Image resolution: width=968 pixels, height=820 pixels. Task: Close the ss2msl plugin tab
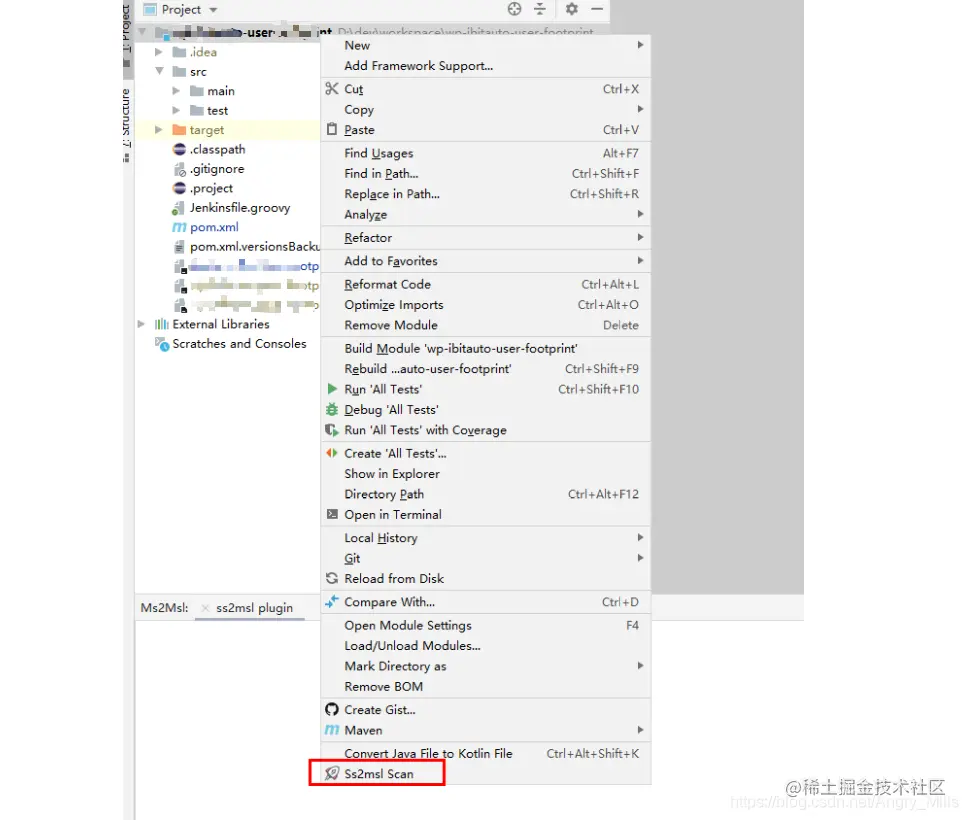[x=206, y=608]
